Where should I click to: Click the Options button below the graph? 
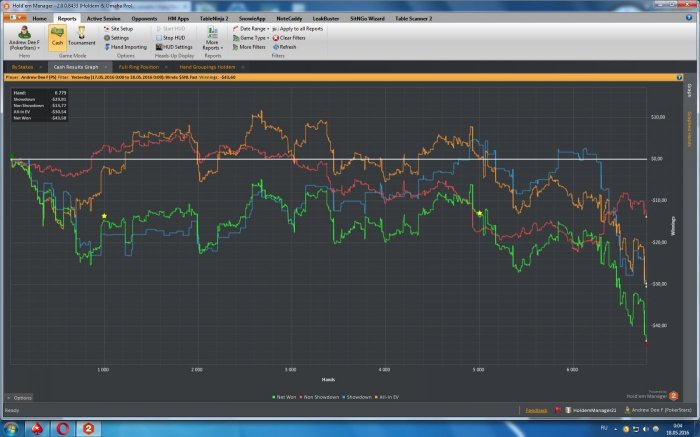(x=19, y=398)
